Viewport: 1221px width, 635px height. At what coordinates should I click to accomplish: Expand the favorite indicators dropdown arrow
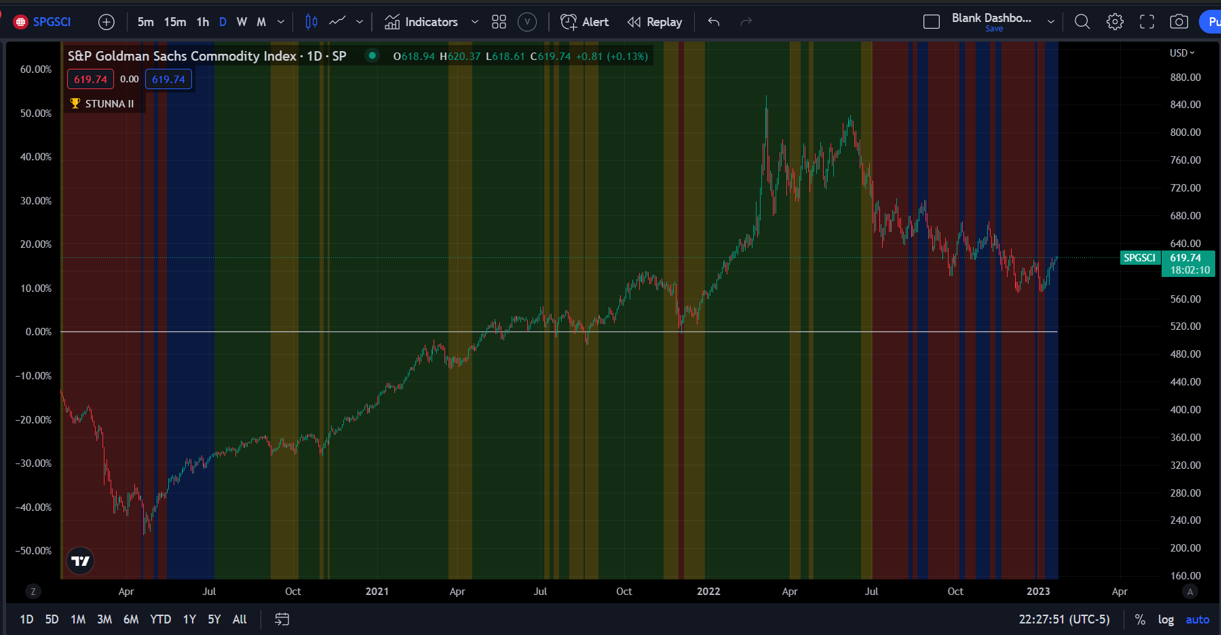pos(474,22)
